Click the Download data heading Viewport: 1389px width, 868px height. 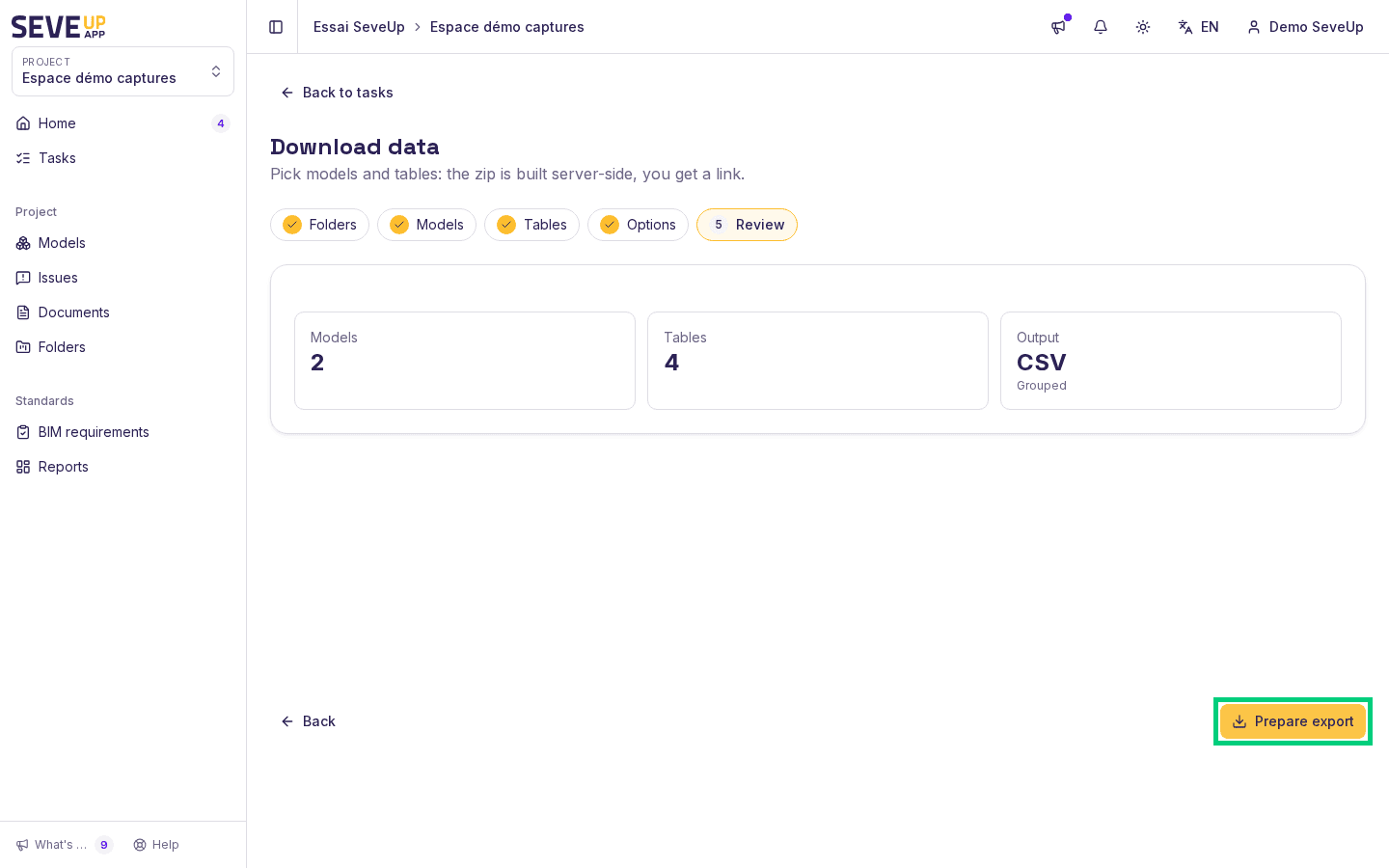pos(355,147)
